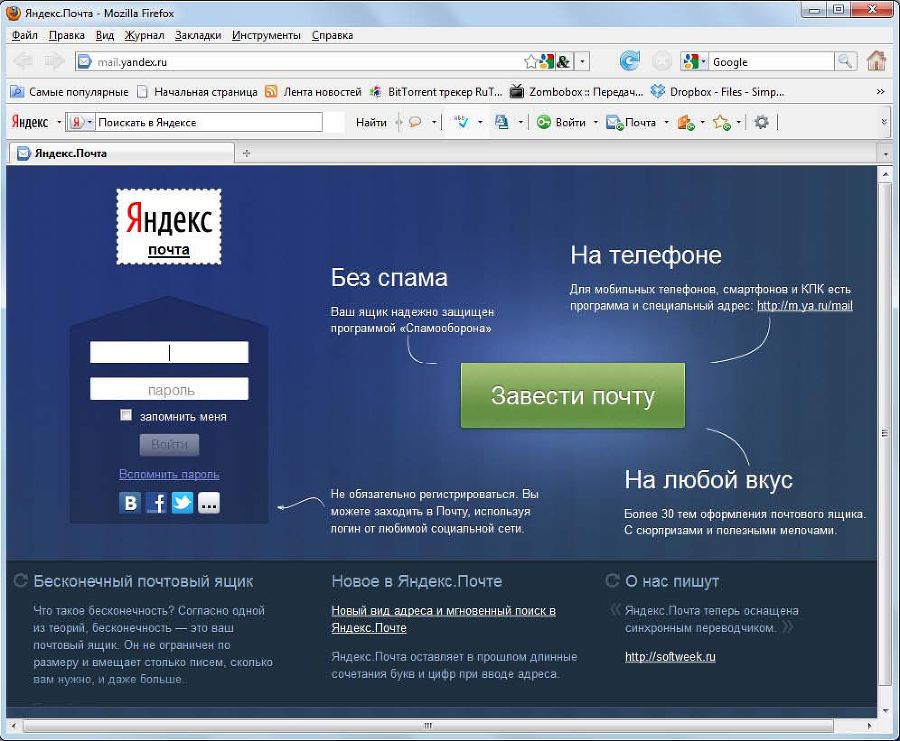This screenshot has height=741, width=900.
Task: Click the horizontal scrollbar thumb
Action: click(428, 724)
